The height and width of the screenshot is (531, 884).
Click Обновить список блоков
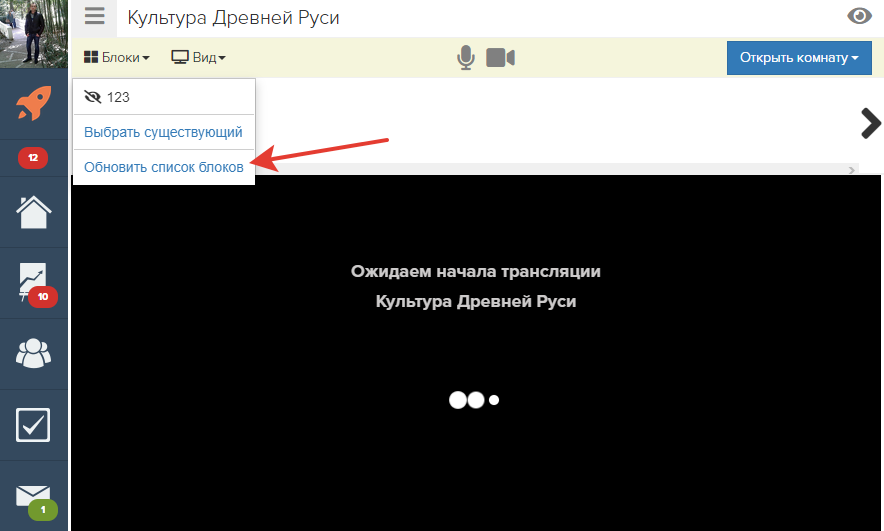163,167
